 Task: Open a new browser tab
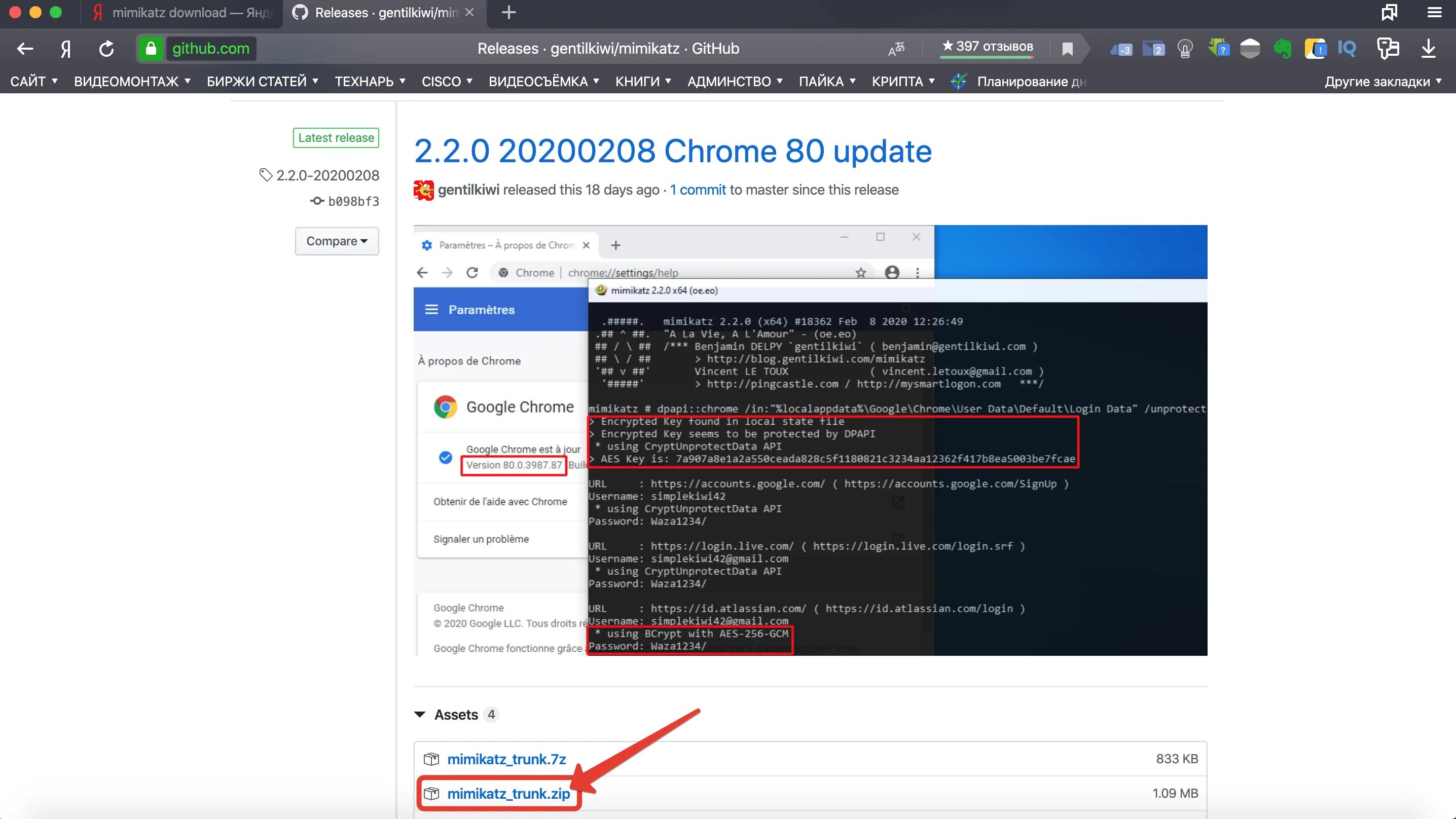(508, 13)
